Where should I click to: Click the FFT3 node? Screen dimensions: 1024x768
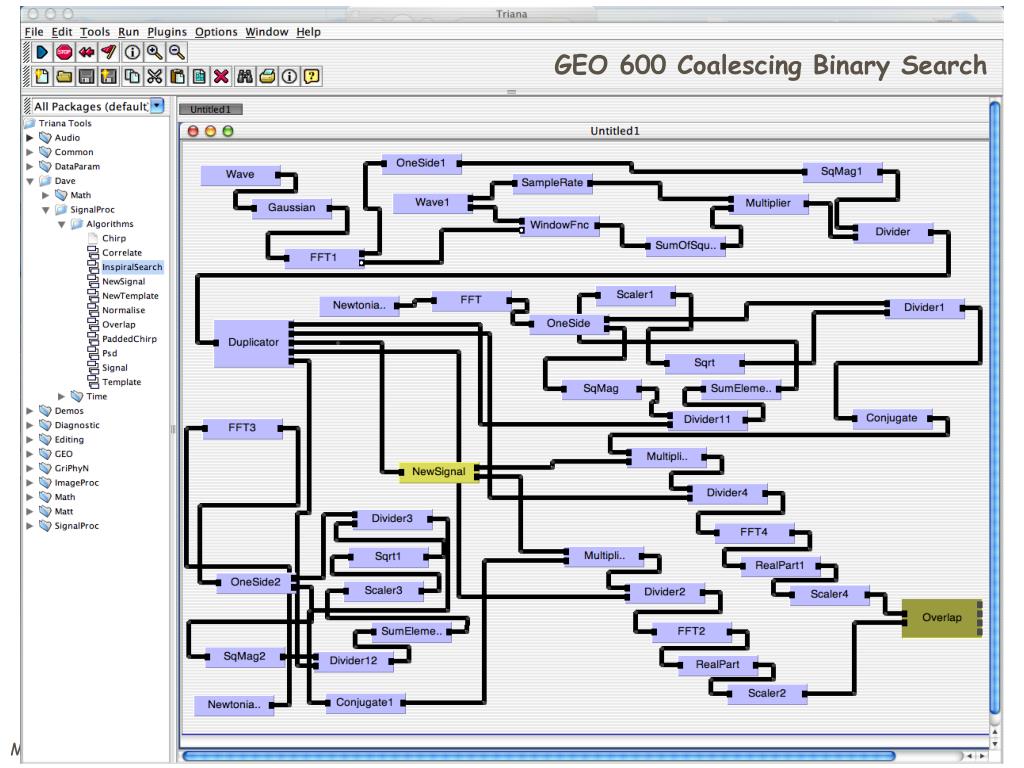click(242, 428)
